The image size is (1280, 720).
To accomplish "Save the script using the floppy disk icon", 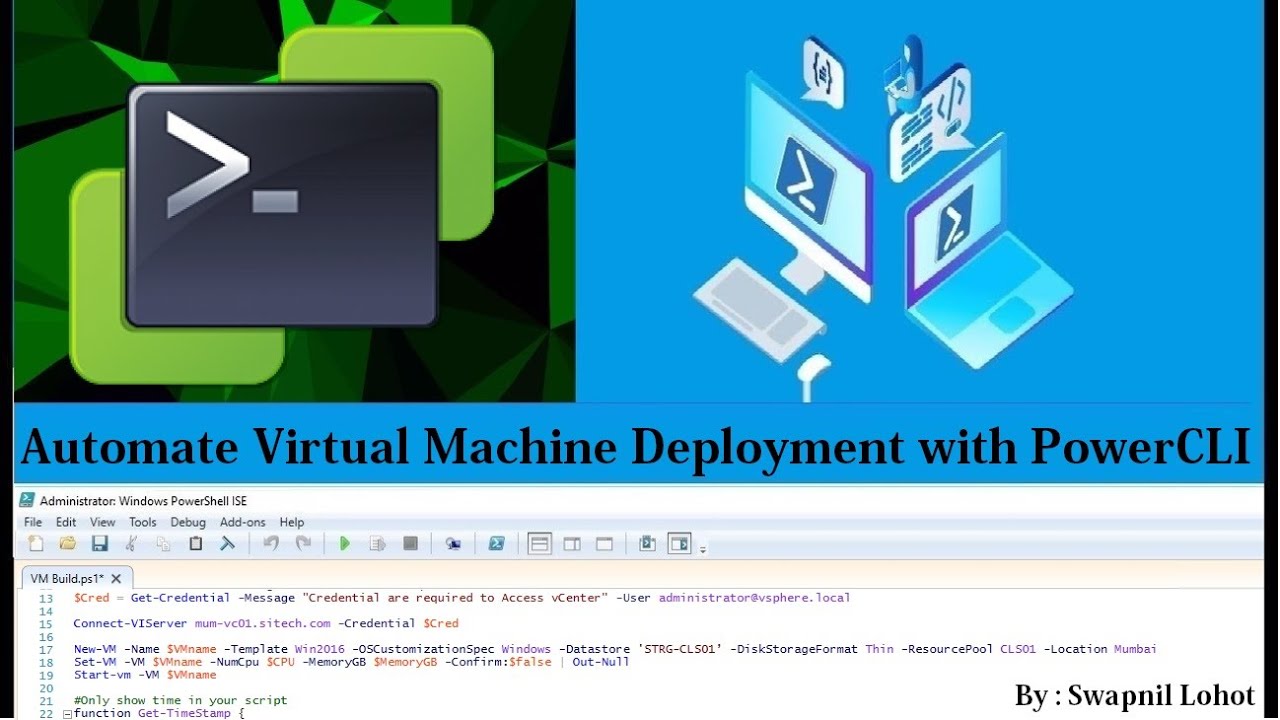I will (99, 544).
